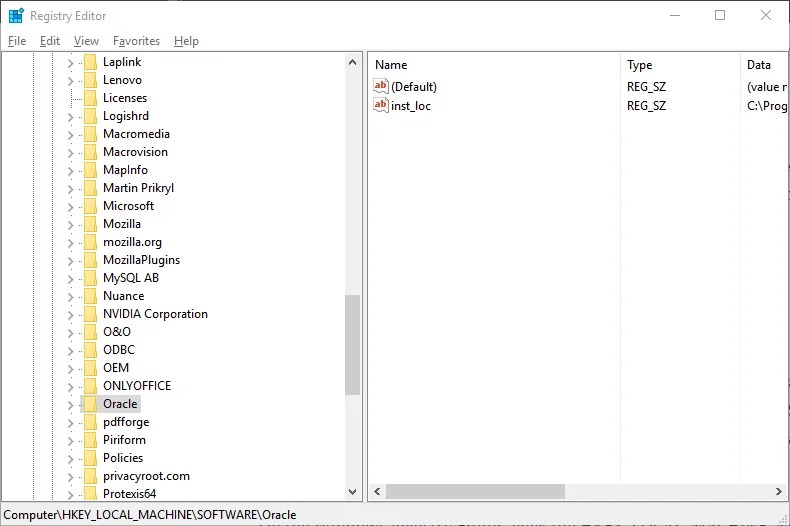Expand the ODBC key

[71, 351]
